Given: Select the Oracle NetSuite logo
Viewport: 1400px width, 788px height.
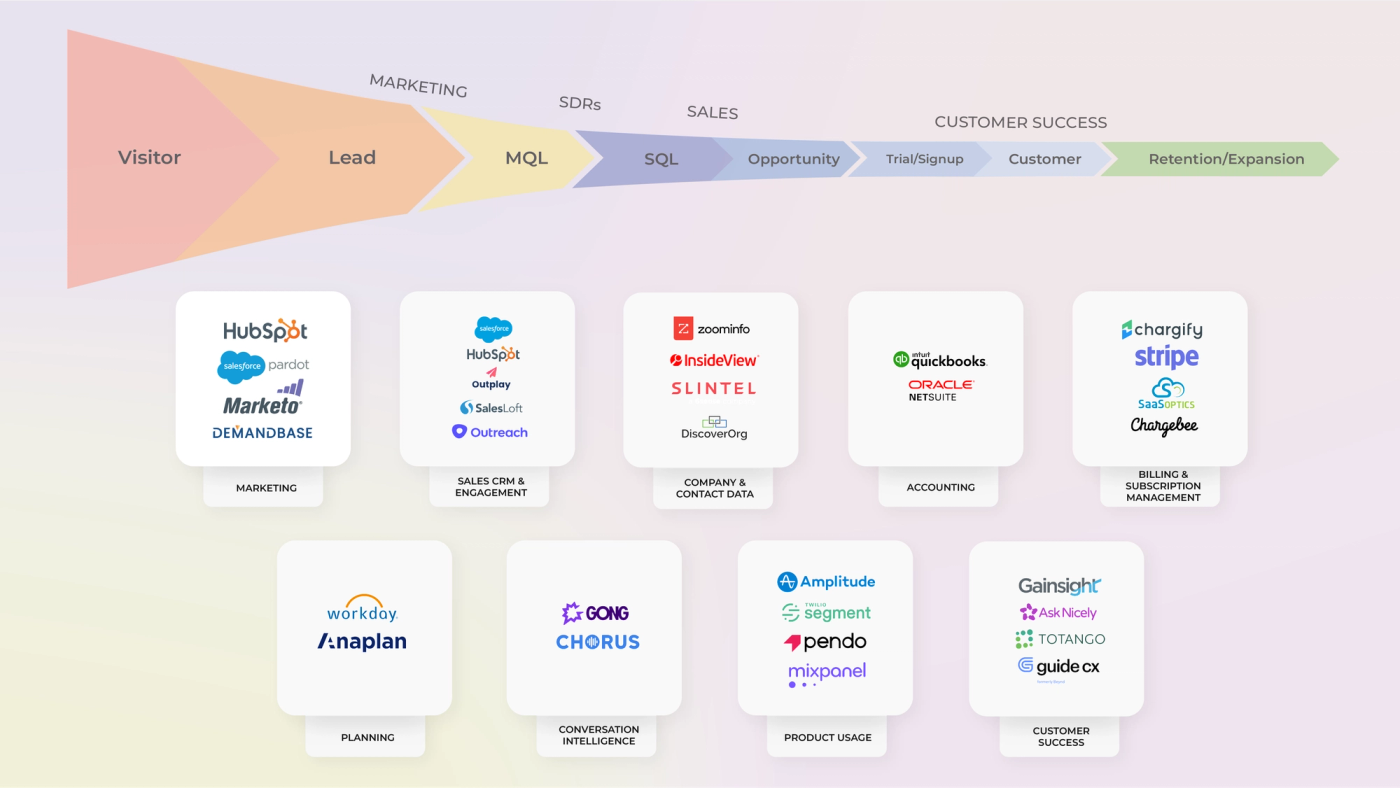Looking at the screenshot, I should (941, 390).
